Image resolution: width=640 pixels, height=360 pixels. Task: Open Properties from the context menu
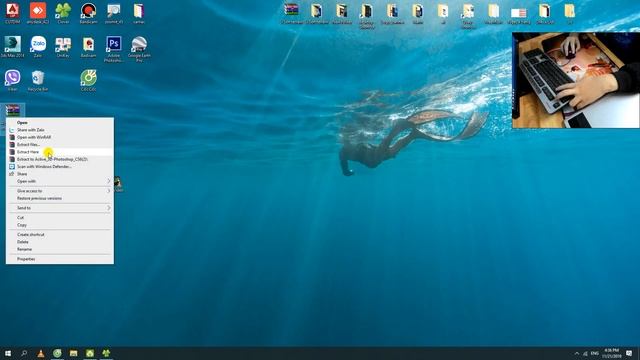pos(60,259)
